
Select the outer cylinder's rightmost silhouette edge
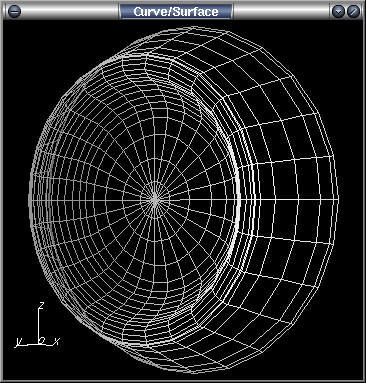[337, 199]
